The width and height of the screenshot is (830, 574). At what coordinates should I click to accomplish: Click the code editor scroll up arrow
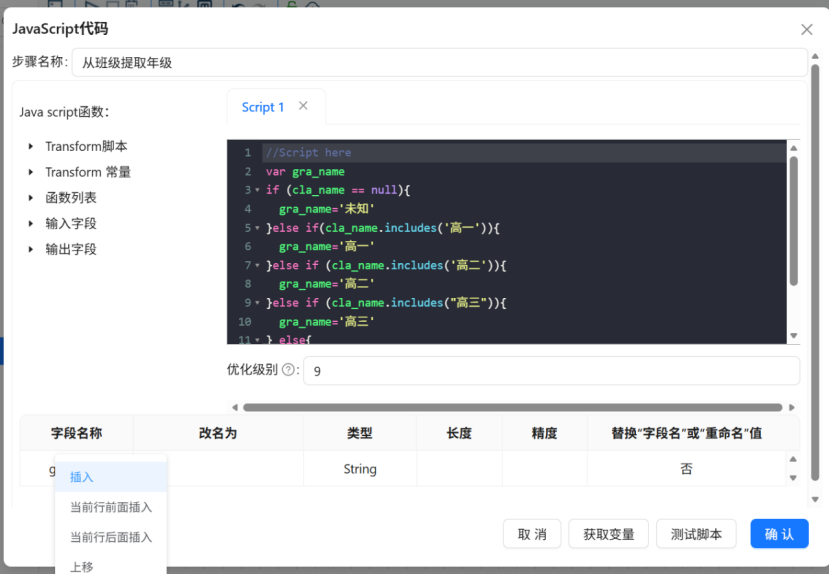793,148
